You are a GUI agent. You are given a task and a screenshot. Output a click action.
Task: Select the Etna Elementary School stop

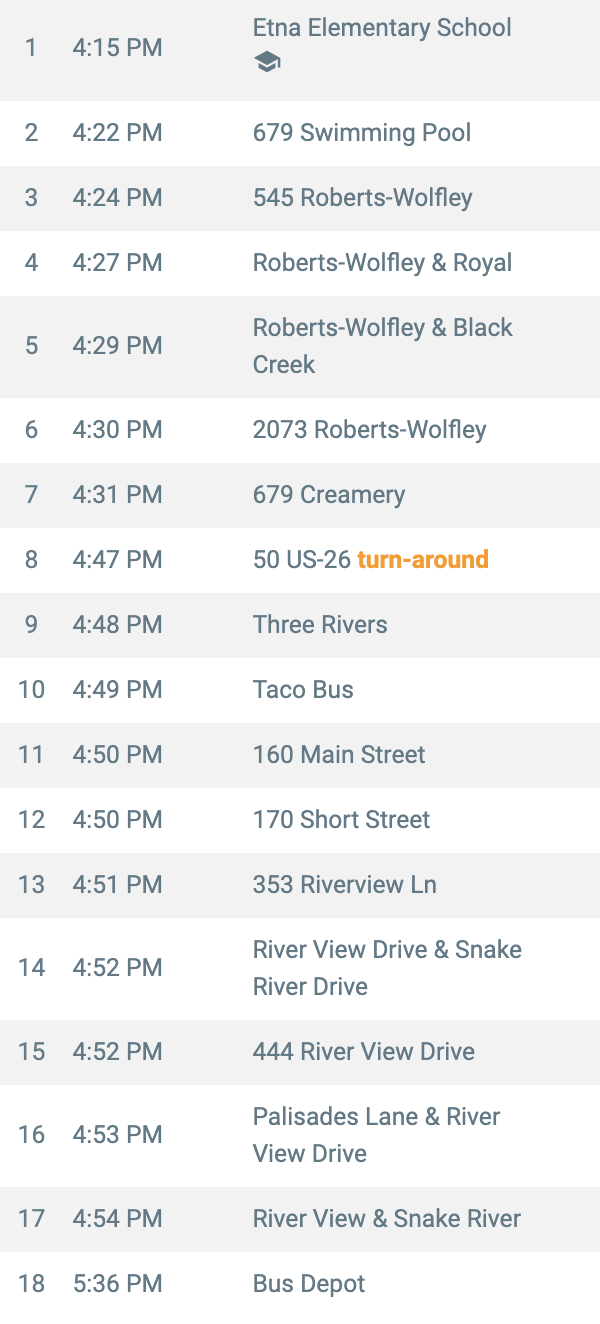pyautogui.click(x=300, y=47)
